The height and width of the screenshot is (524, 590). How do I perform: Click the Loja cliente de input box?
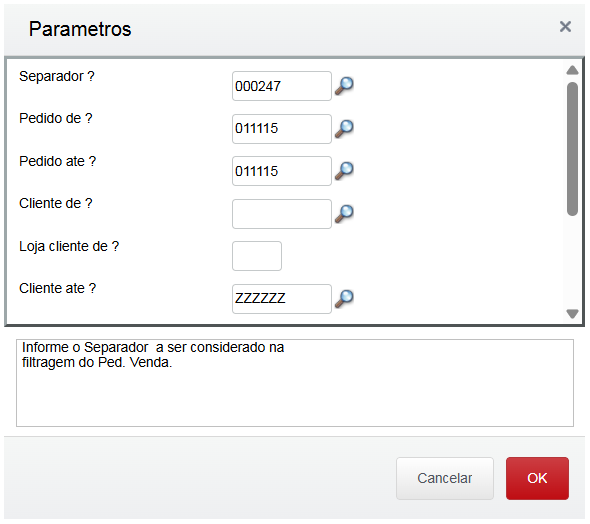tap(257, 256)
